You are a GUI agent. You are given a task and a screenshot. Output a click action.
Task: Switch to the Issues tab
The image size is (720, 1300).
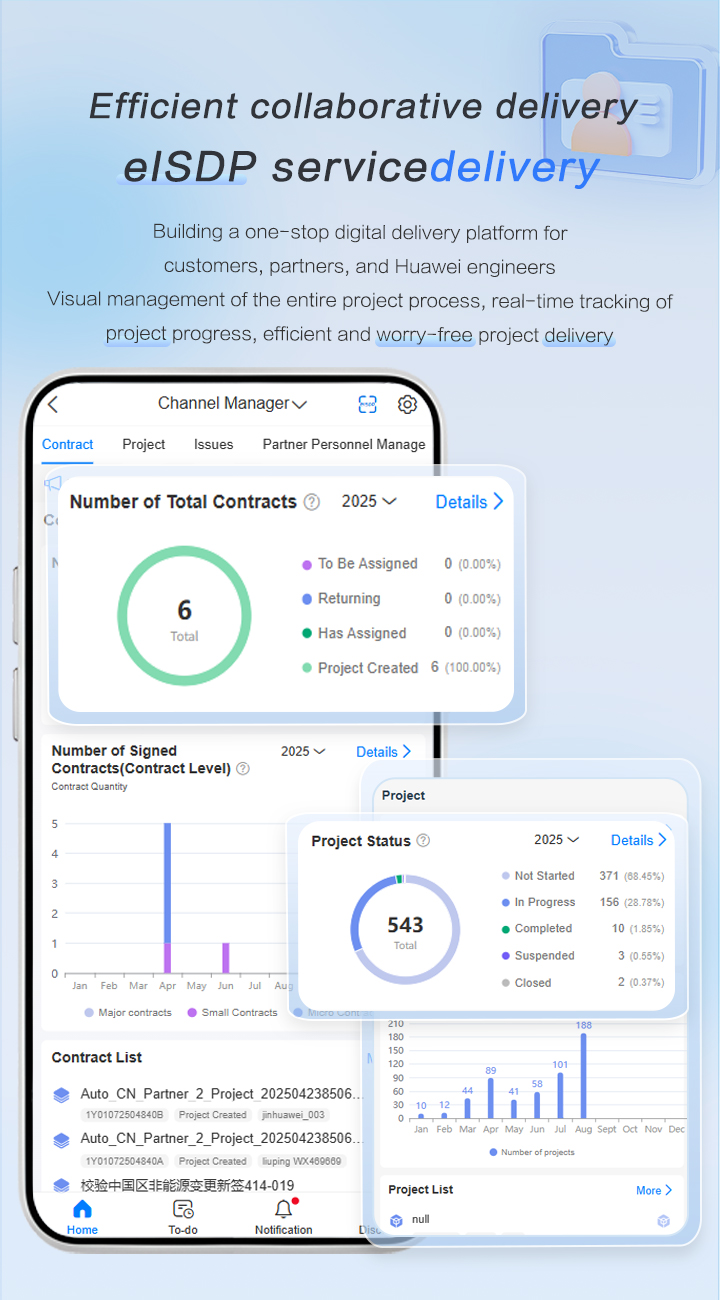(x=214, y=444)
